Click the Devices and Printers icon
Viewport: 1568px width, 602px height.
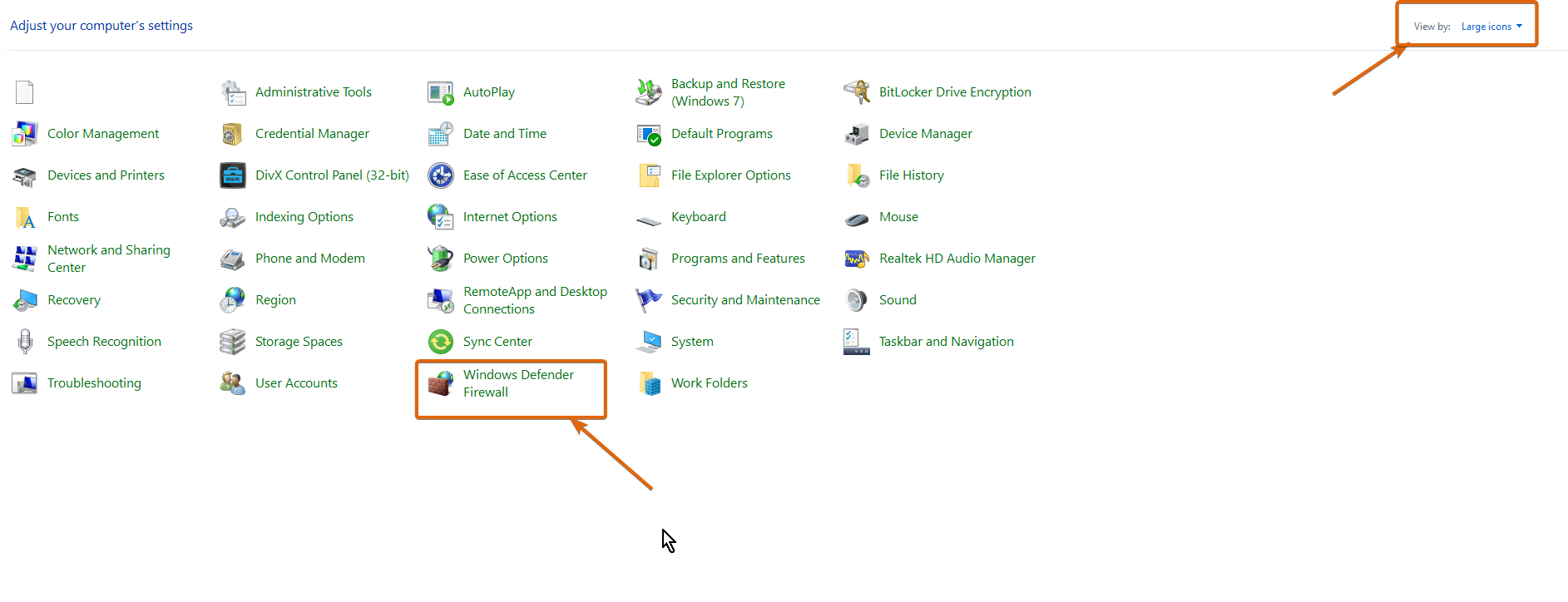25,175
